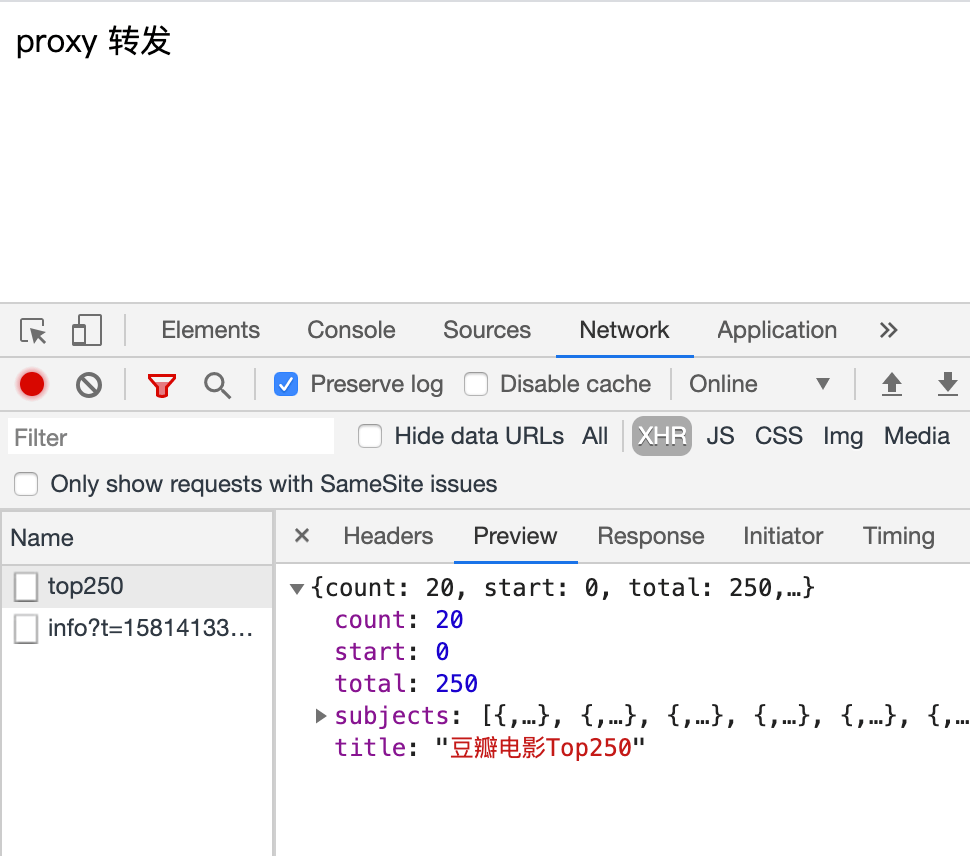Expand the subjects array in preview
This screenshot has width=970, height=856.
click(x=321, y=716)
